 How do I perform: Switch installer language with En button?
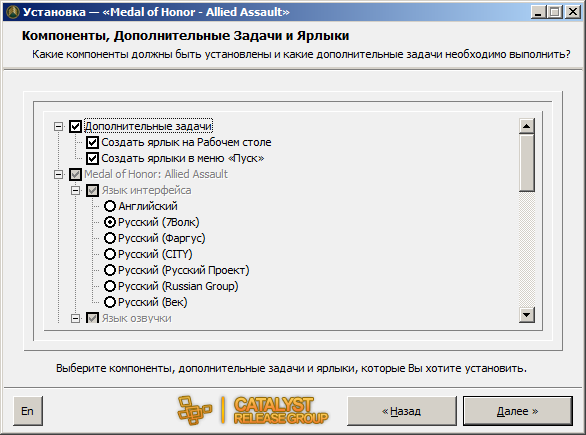pos(28,411)
